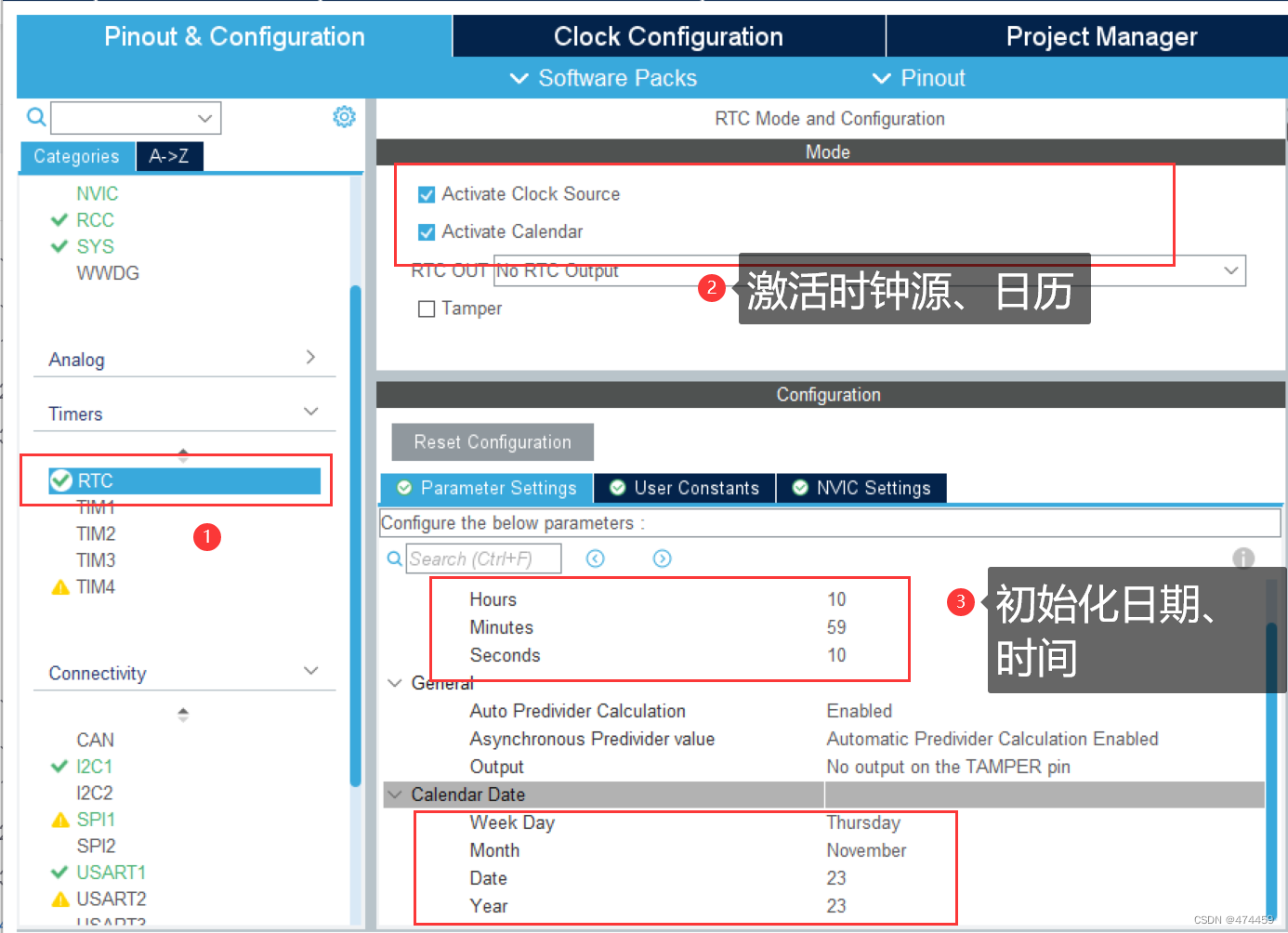This screenshot has width=1288, height=933.
Task: Go to previous search result arrow
Action: click(x=596, y=558)
